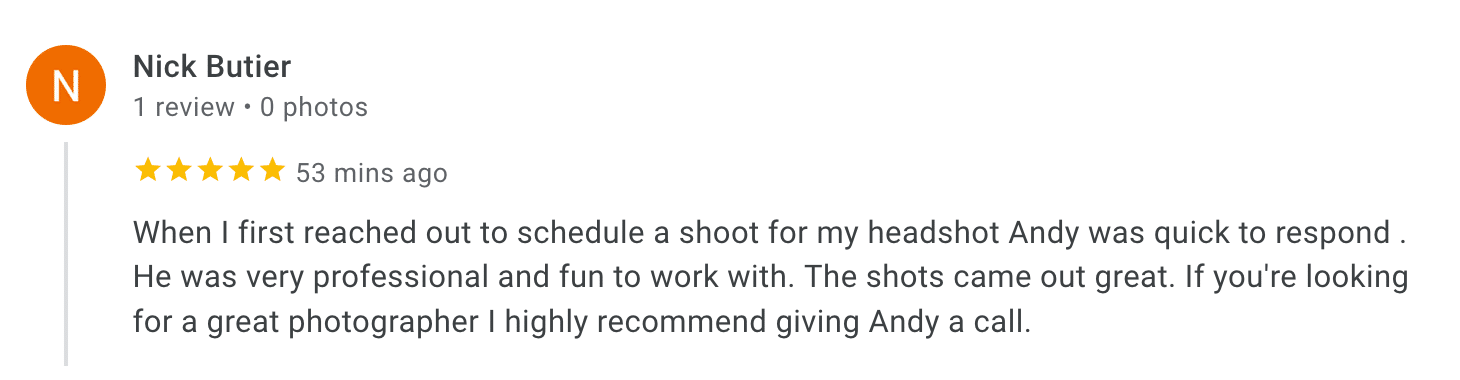
Task: Click 'Andy' in the first review line
Action: pos(1044,235)
